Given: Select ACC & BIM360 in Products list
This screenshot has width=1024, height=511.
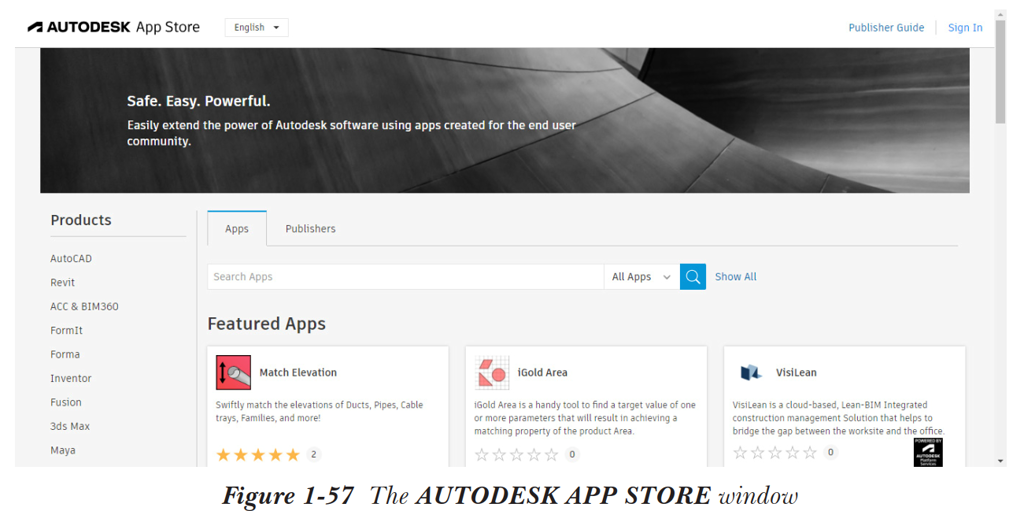Looking at the screenshot, I should coord(84,306).
